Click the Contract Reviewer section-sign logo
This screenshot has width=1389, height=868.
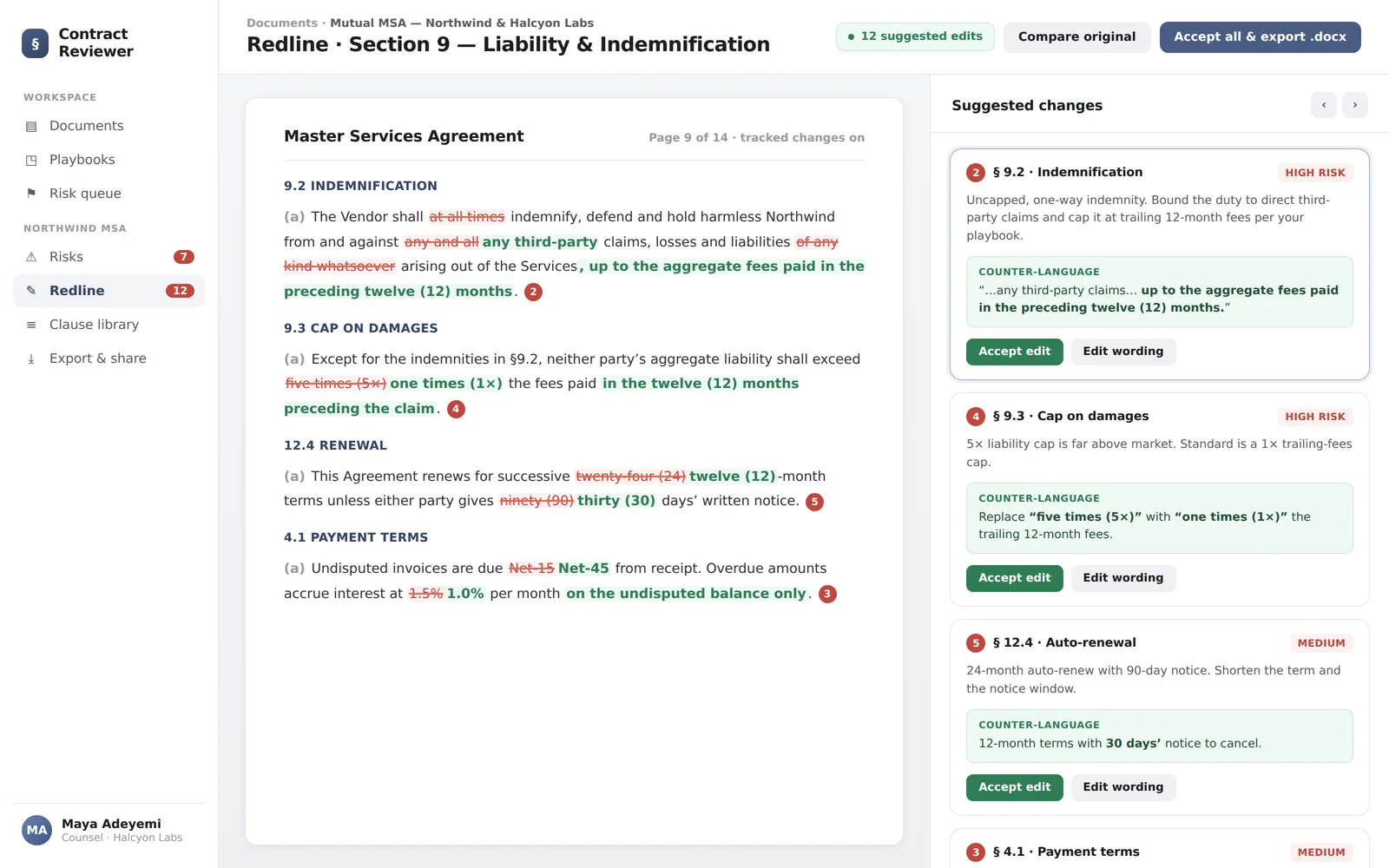pos(35,43)
